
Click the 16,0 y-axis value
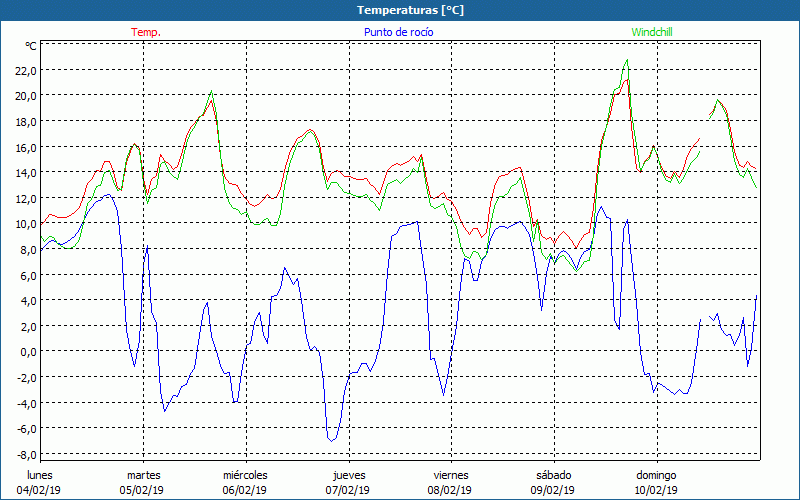point(26,147)
